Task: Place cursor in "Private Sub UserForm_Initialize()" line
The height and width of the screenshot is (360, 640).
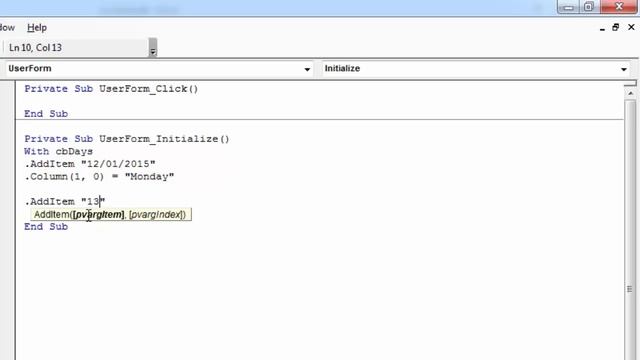Action: pos(127,139)
